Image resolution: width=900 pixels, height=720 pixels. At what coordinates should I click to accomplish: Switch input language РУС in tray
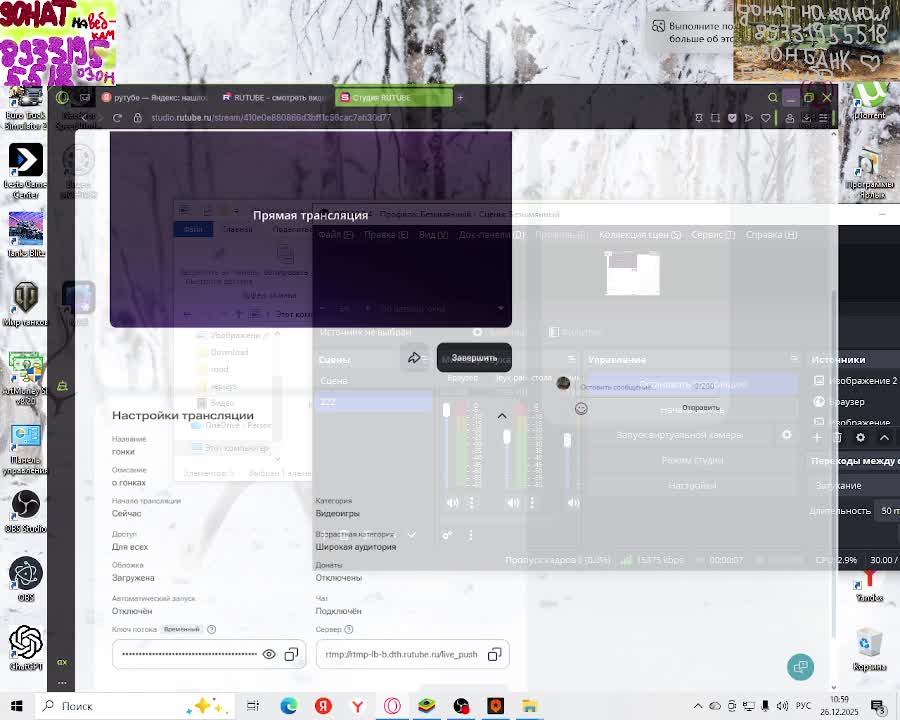[x=804, y=706]
